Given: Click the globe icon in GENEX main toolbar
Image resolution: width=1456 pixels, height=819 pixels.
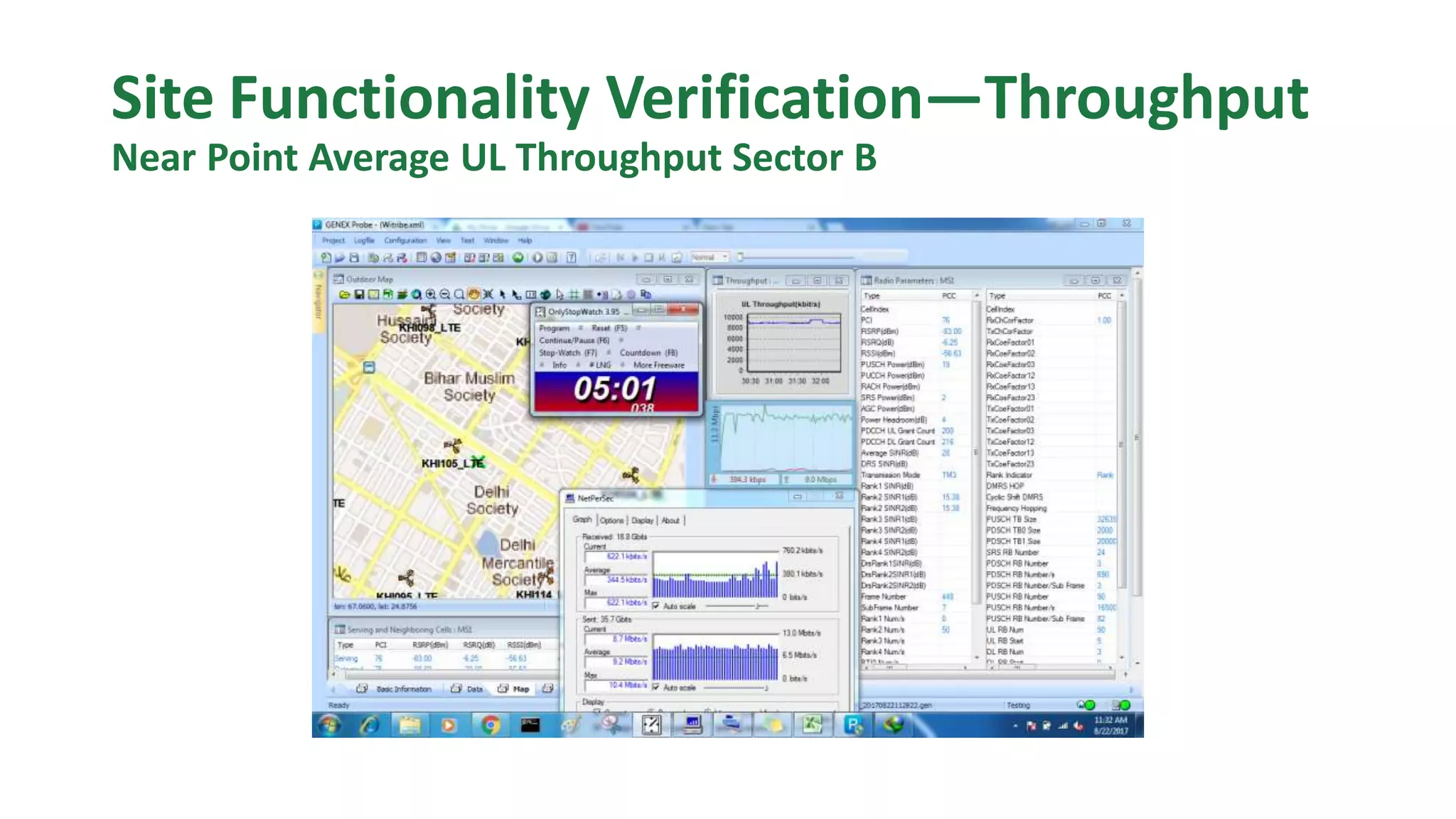Looking at the screenshot, I should [x=436, y=258].
